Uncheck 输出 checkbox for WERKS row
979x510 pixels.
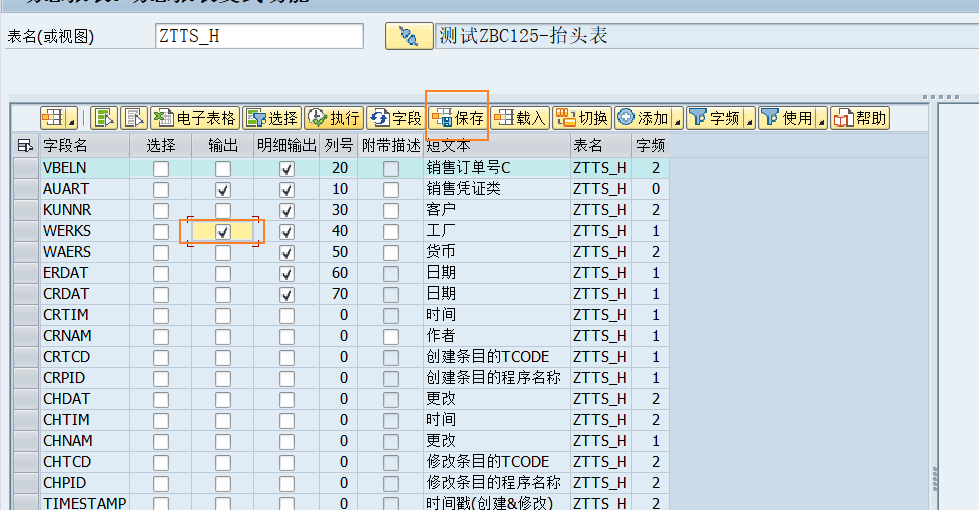click(223, 232)
